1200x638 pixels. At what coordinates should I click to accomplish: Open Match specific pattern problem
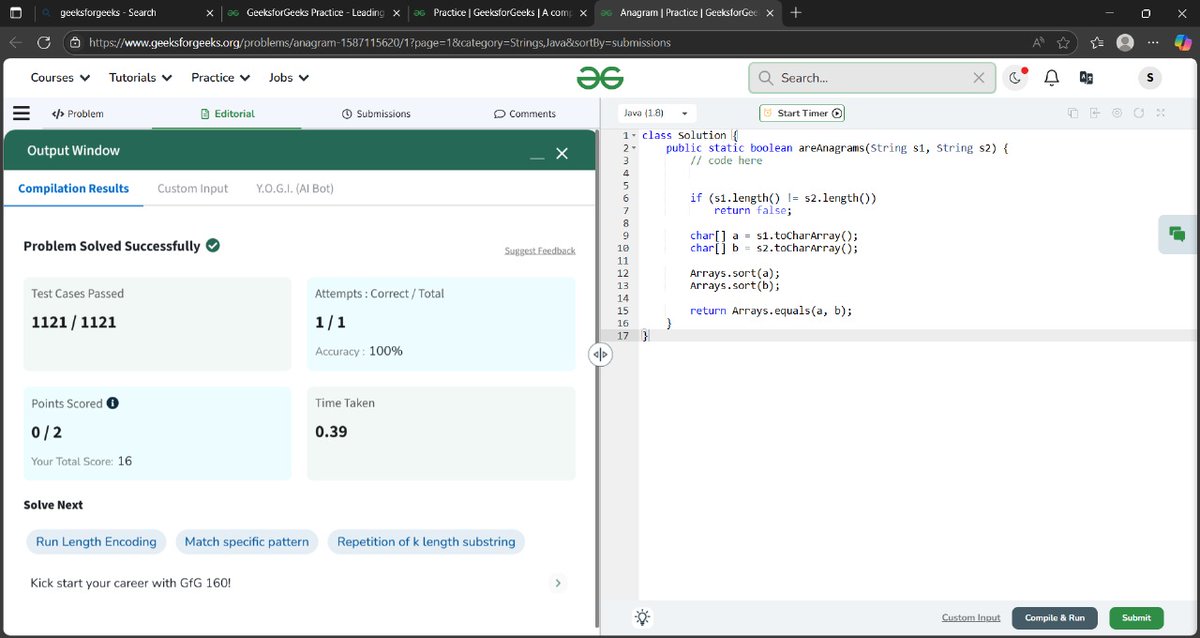click(247, 542)
